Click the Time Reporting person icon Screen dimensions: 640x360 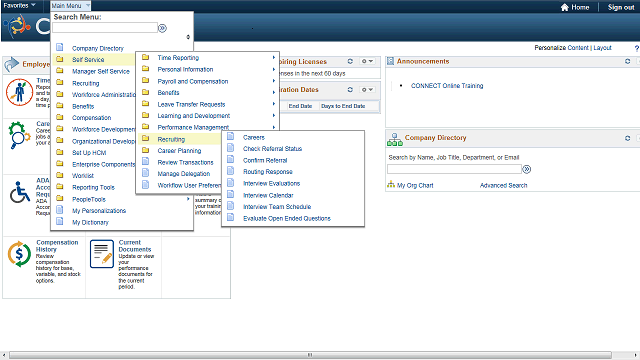coord(19,92)
